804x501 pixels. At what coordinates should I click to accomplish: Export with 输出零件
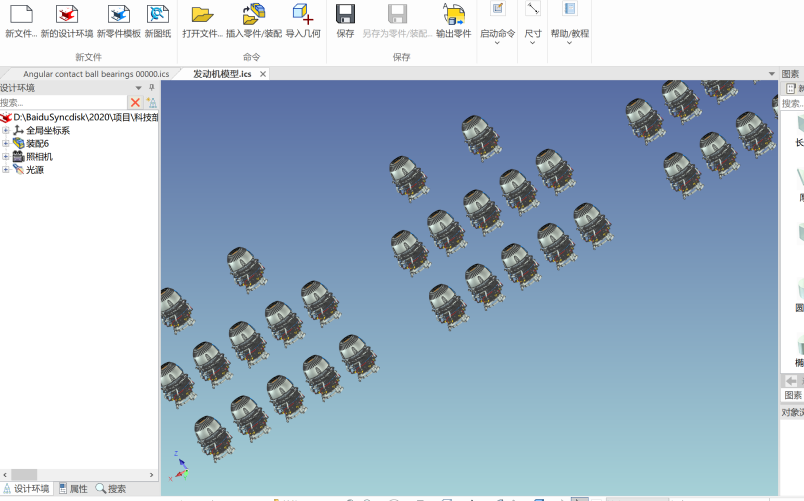(453, 21)
